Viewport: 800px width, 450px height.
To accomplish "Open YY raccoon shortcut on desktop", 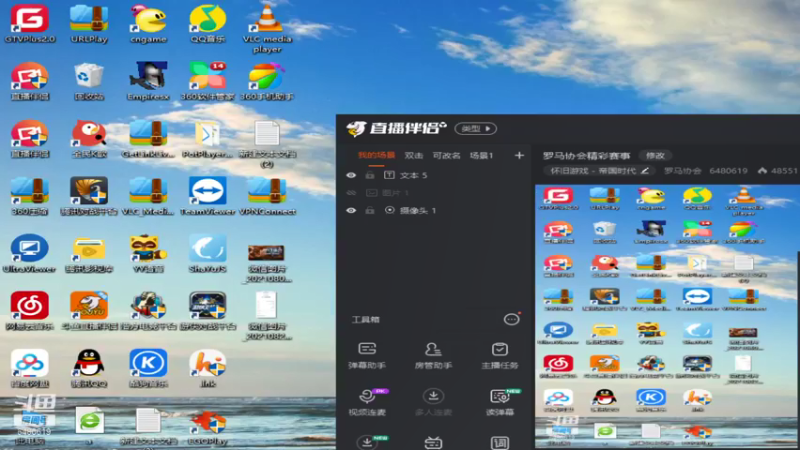I will [148, 254].
